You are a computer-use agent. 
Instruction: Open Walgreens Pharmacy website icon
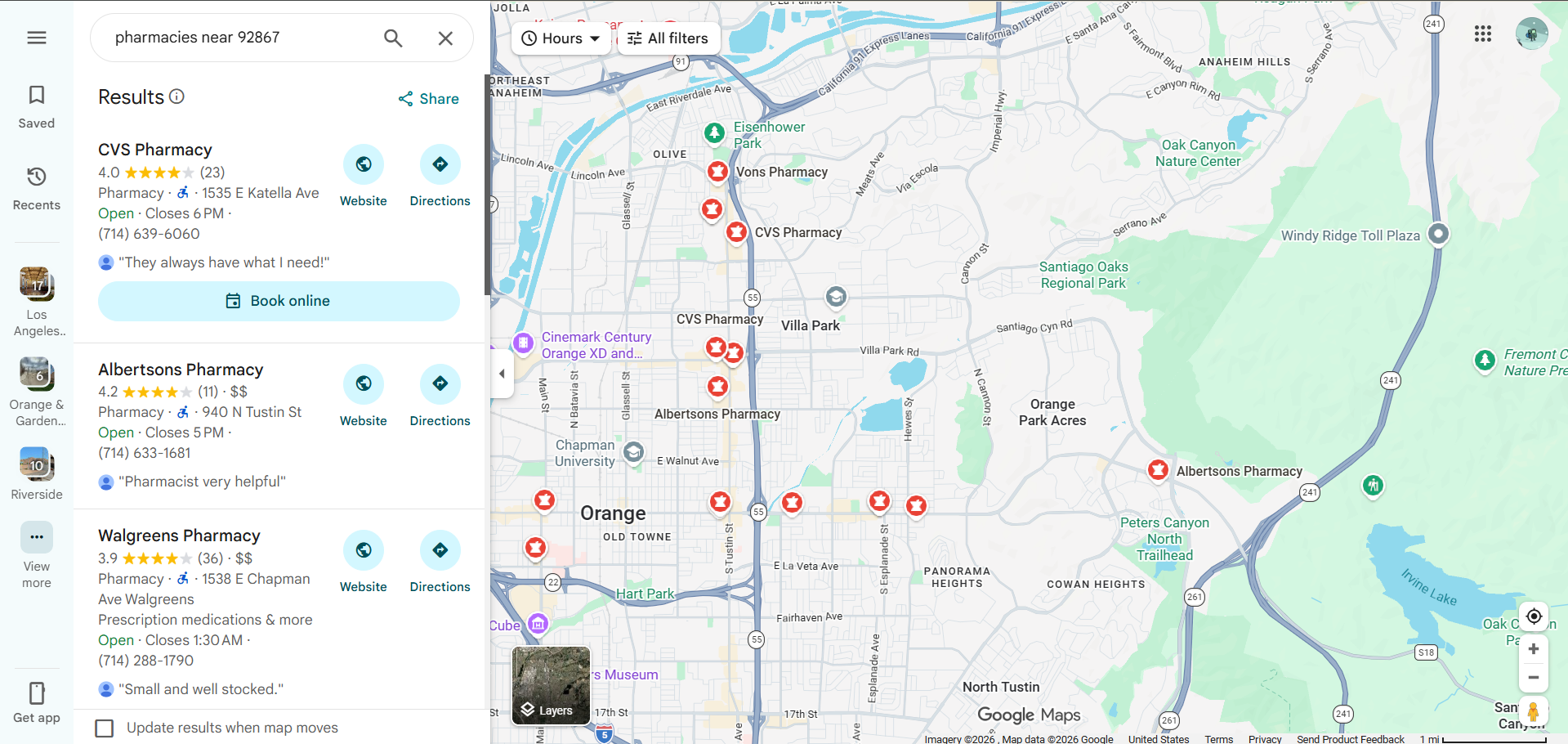tap(364, 549)
